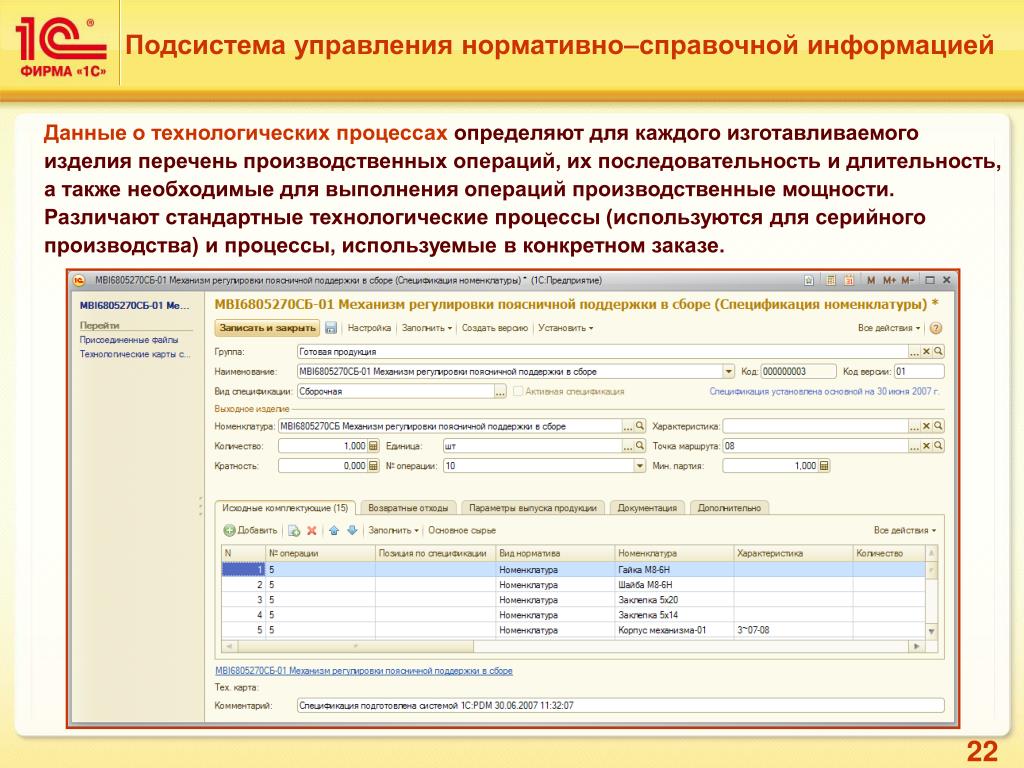The width and height of the screenshot is (1024, 768).
Task: Clear the Характеристика field with X icon
Action: (926, 426)
